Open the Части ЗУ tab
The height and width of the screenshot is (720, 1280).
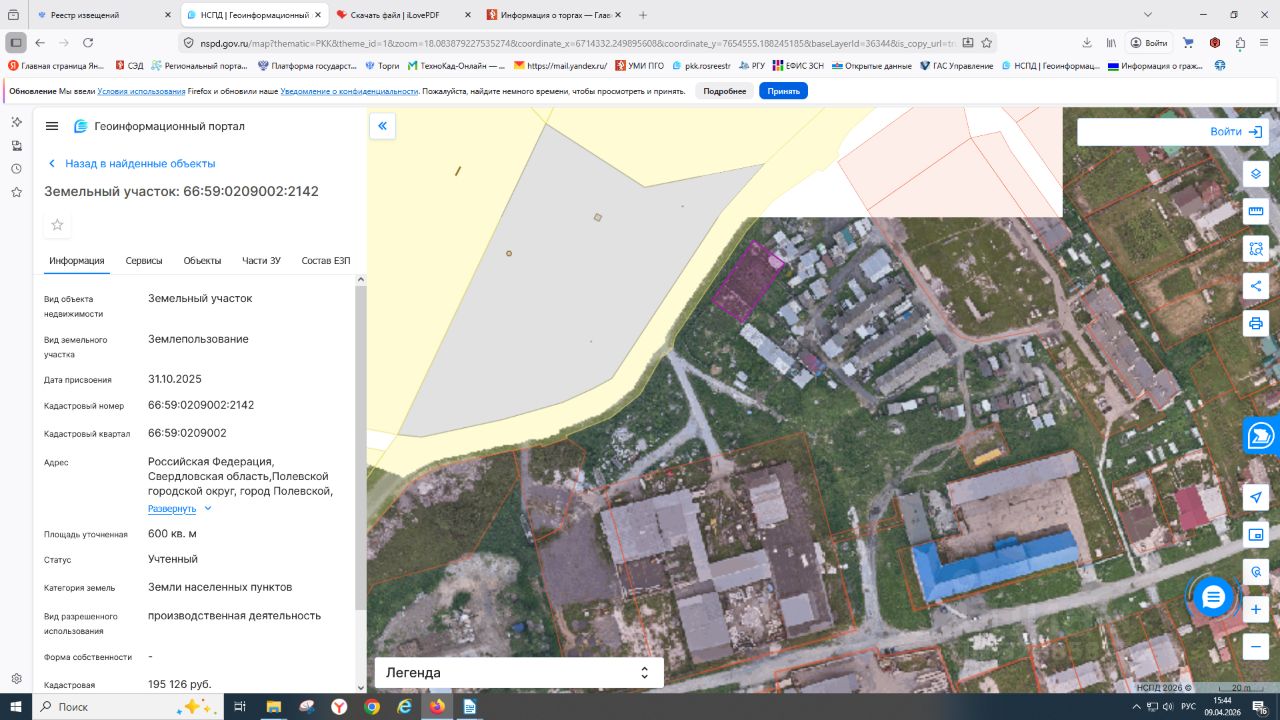point(261,261)
